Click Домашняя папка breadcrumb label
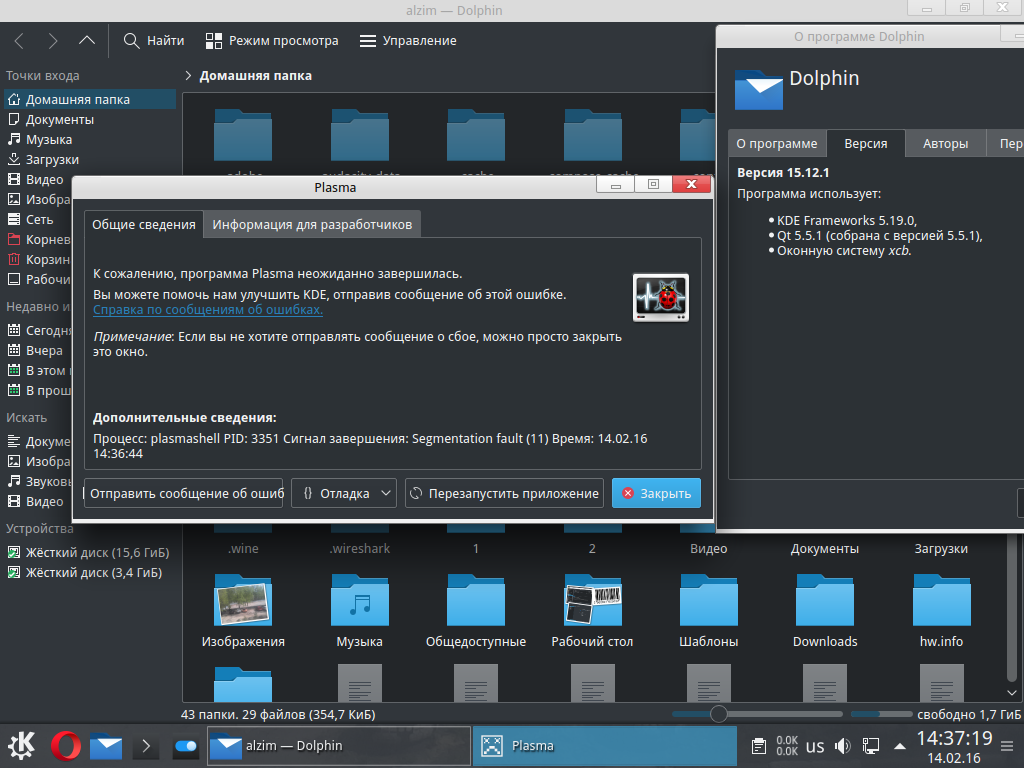This screenshot has width=1024, height=768. [x=255, y=76]
